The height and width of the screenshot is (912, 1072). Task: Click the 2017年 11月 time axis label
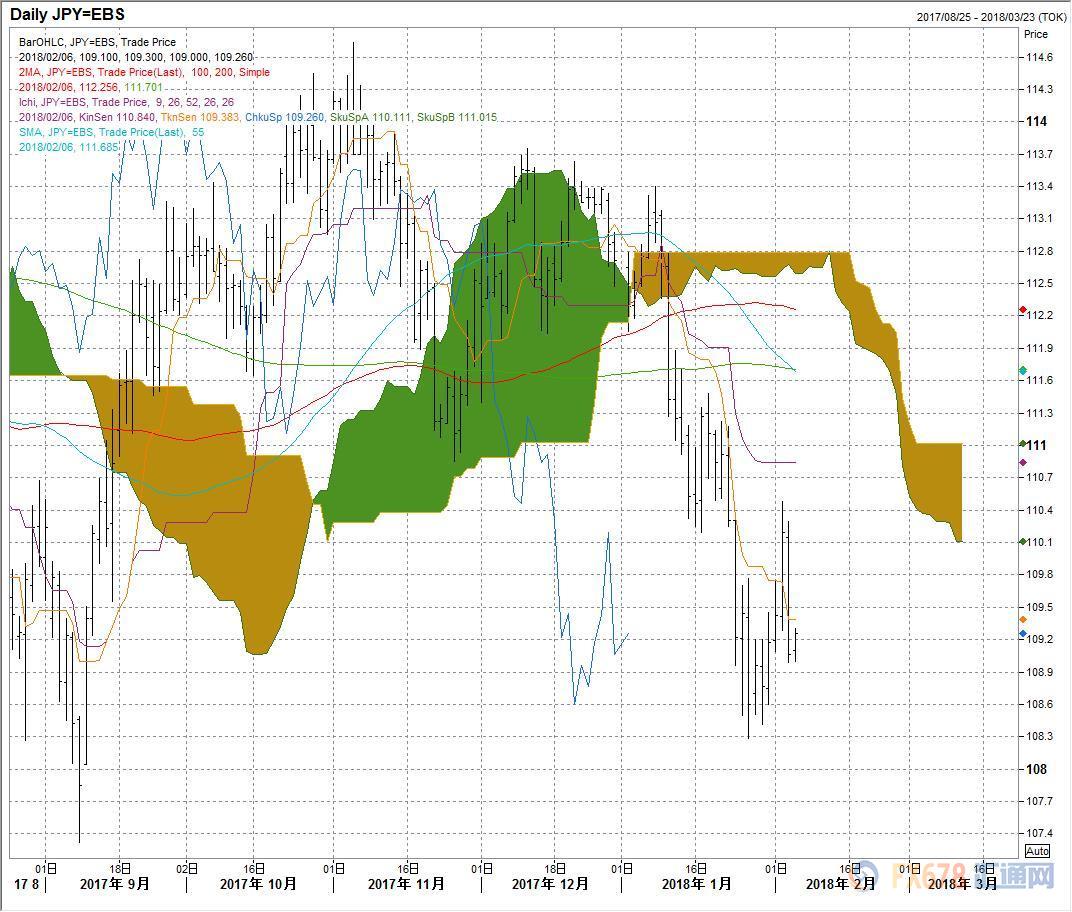pyautogui.click(x=407, y=884)
